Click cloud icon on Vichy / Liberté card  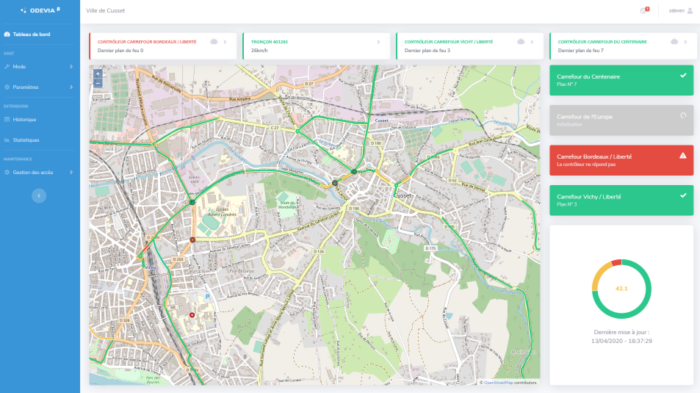521,42
